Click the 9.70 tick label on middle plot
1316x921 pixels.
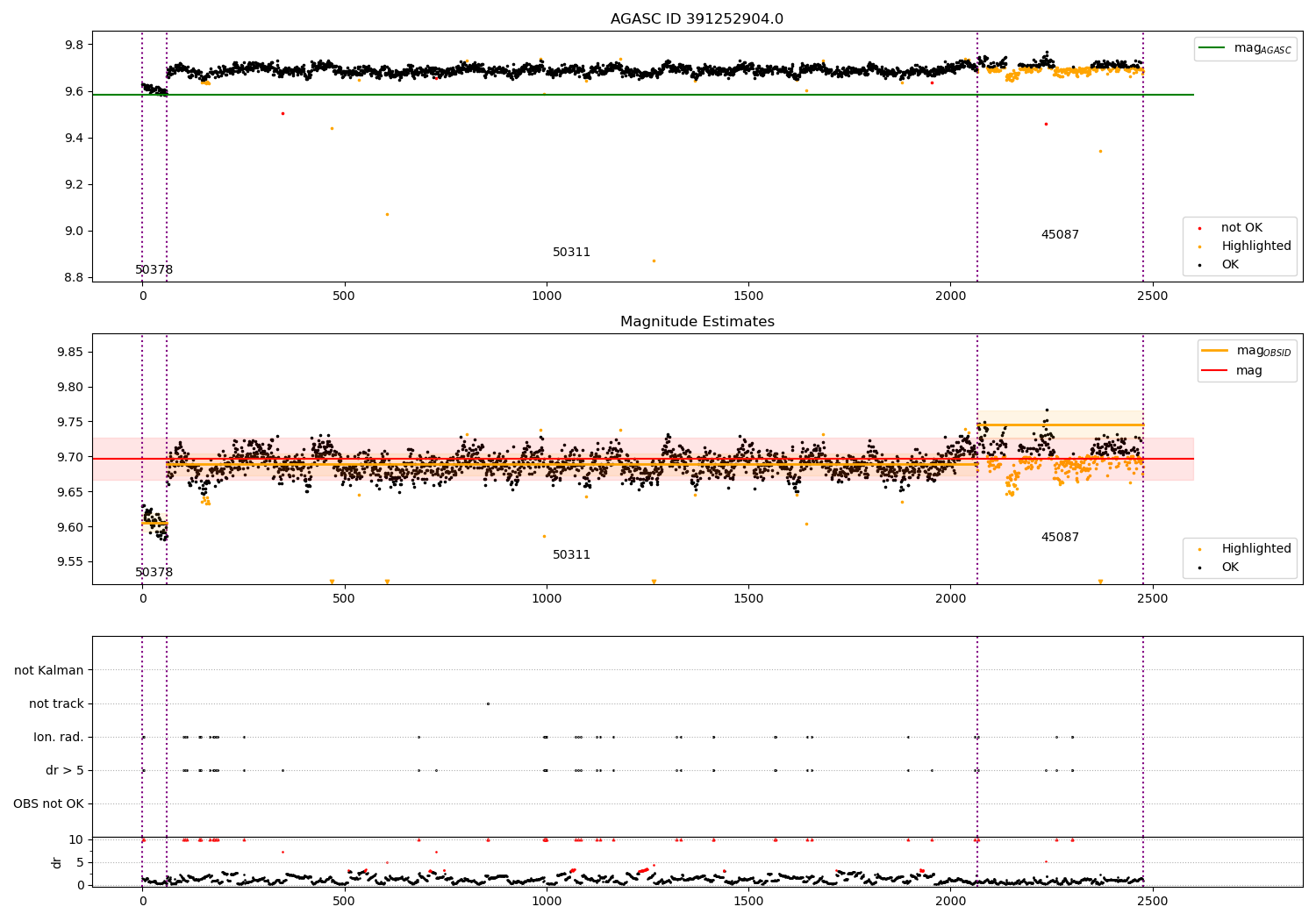(70, 457)
